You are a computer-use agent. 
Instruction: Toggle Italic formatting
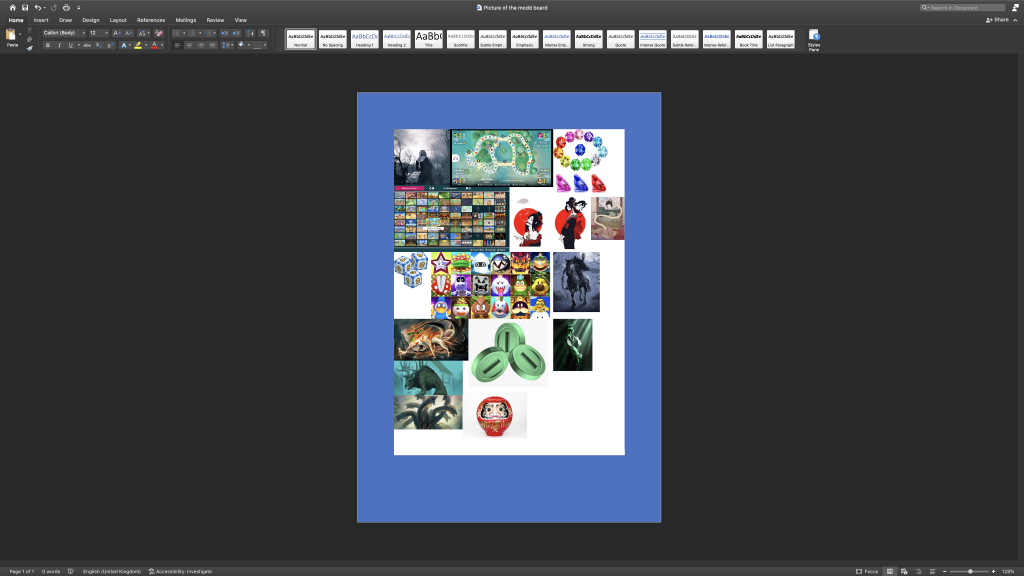click(x=59, y=45)
